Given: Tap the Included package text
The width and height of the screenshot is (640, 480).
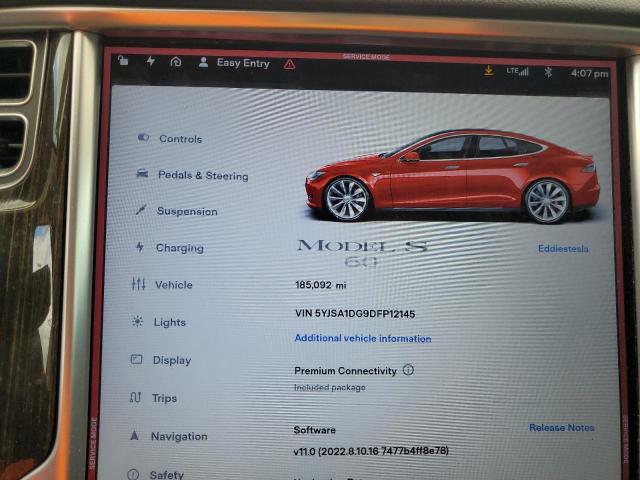Looking at the screenshot, I should pos(330,387).
